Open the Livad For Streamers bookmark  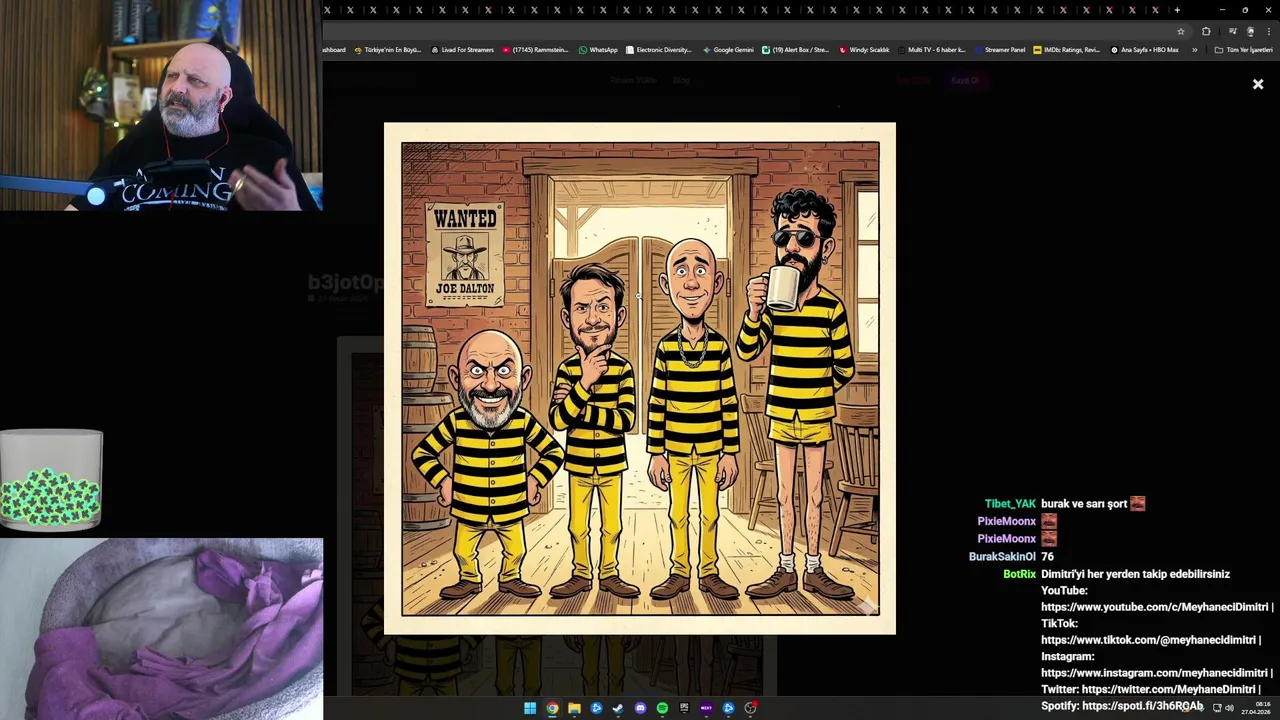[x=462, y=50]
